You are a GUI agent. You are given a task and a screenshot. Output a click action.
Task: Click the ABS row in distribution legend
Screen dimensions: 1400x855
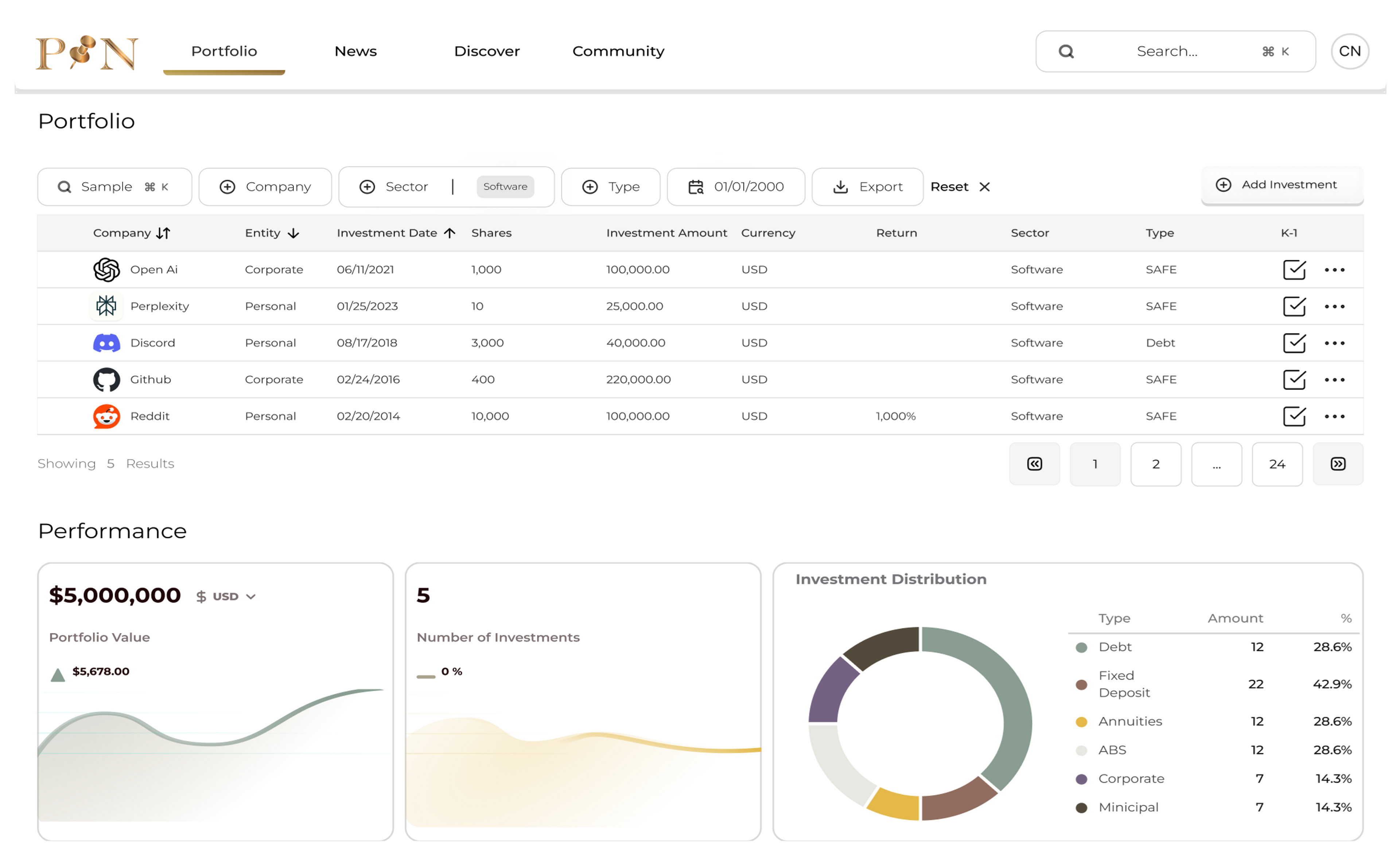[1214, 750]
